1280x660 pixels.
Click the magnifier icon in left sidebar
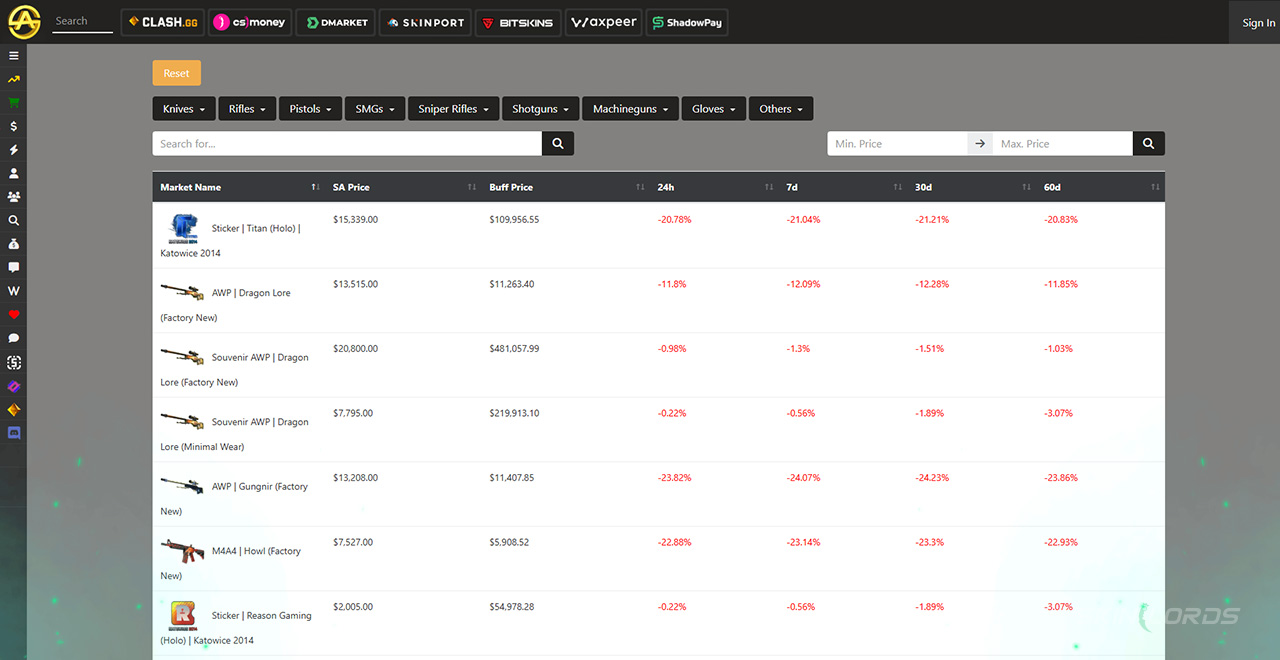14,221
